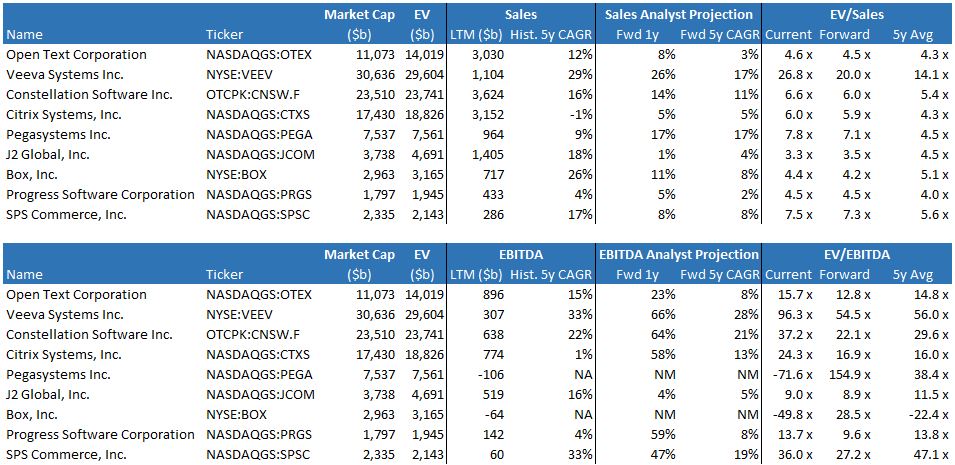Image resolution: width=955 pixels, height=465 pixels.
Task: Click Constellation Software Inc. name in Sales table
Action: tap(90, 95)
